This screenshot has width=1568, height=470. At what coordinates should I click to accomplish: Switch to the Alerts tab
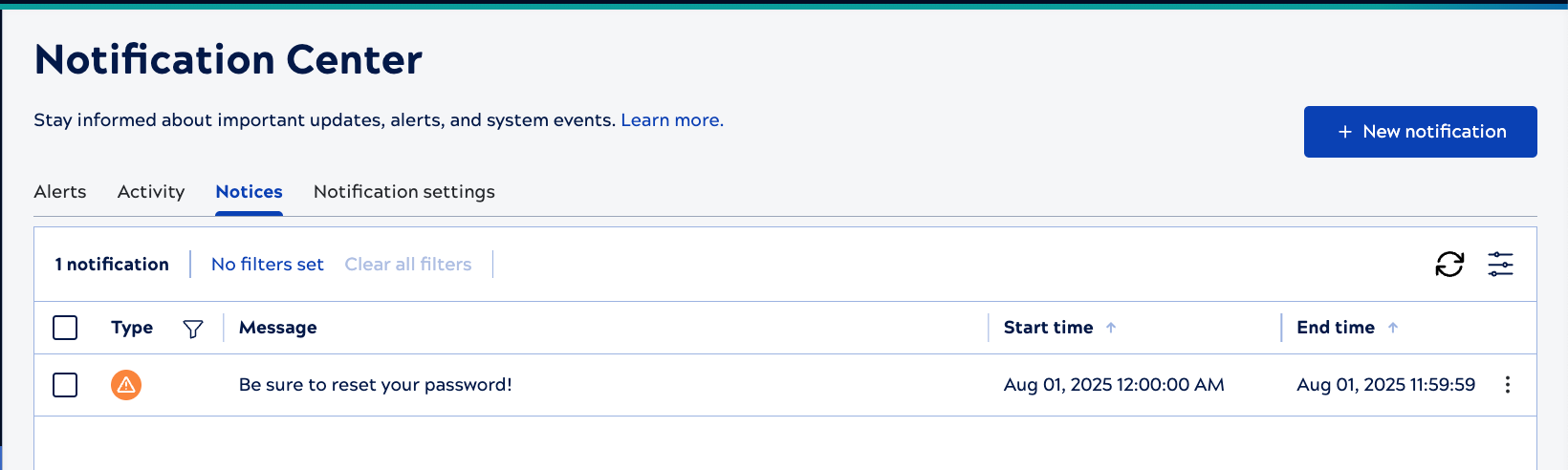[60, 192]
